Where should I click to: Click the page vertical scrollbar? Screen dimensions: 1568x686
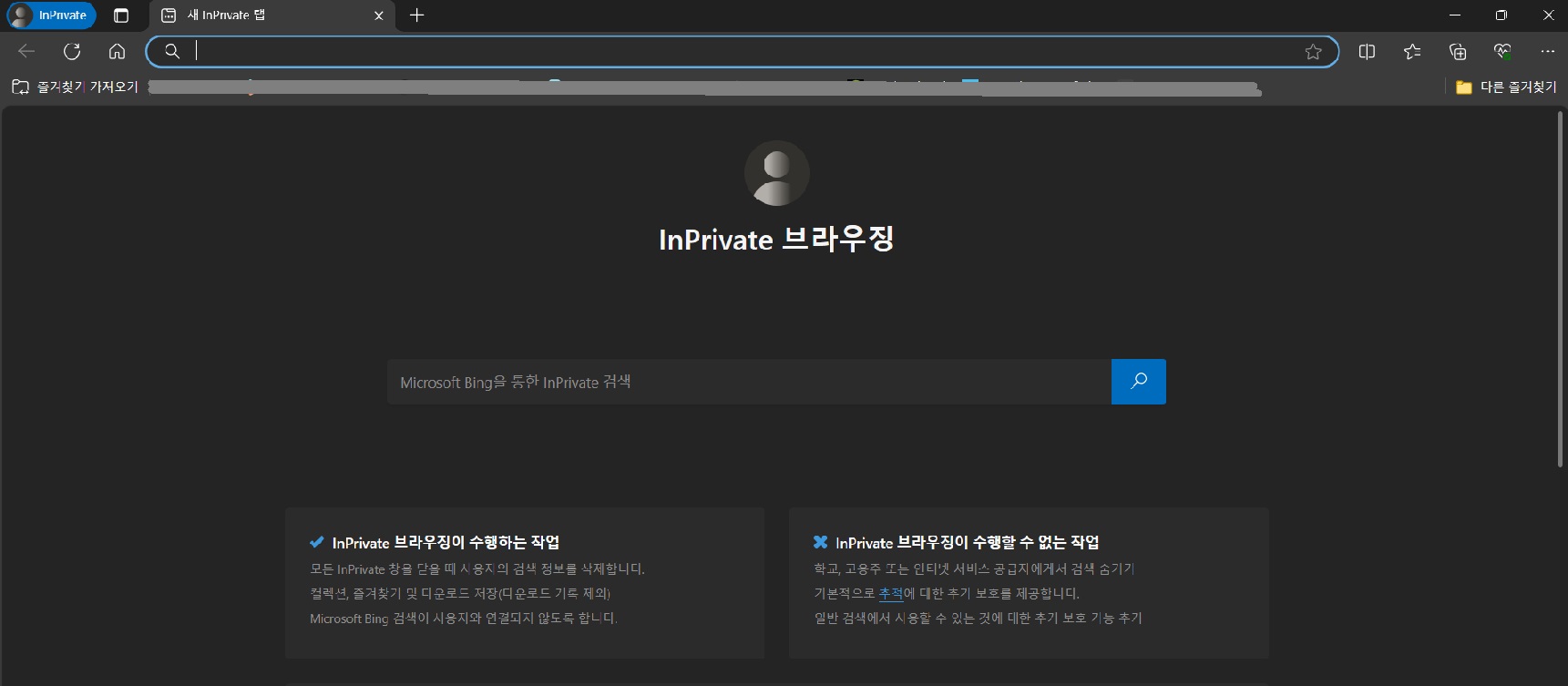[x=1560, y=290]
